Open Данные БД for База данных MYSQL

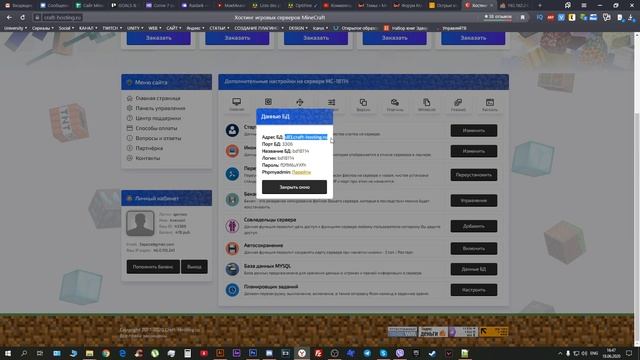474,269
